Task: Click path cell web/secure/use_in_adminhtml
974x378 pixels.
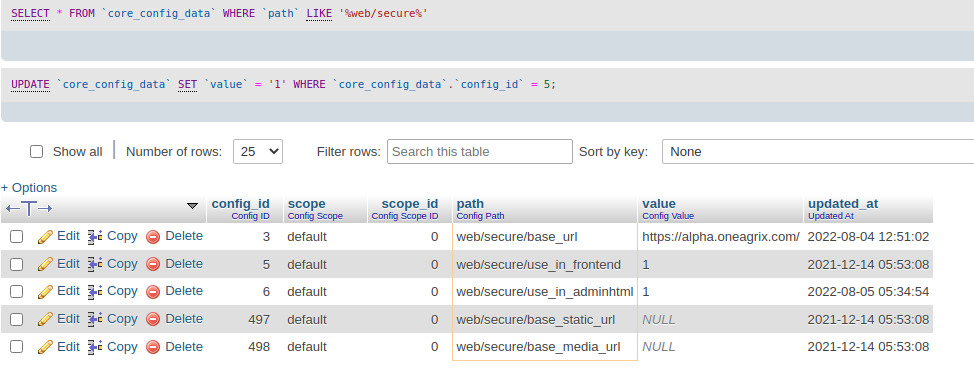Action: (545, 292)
